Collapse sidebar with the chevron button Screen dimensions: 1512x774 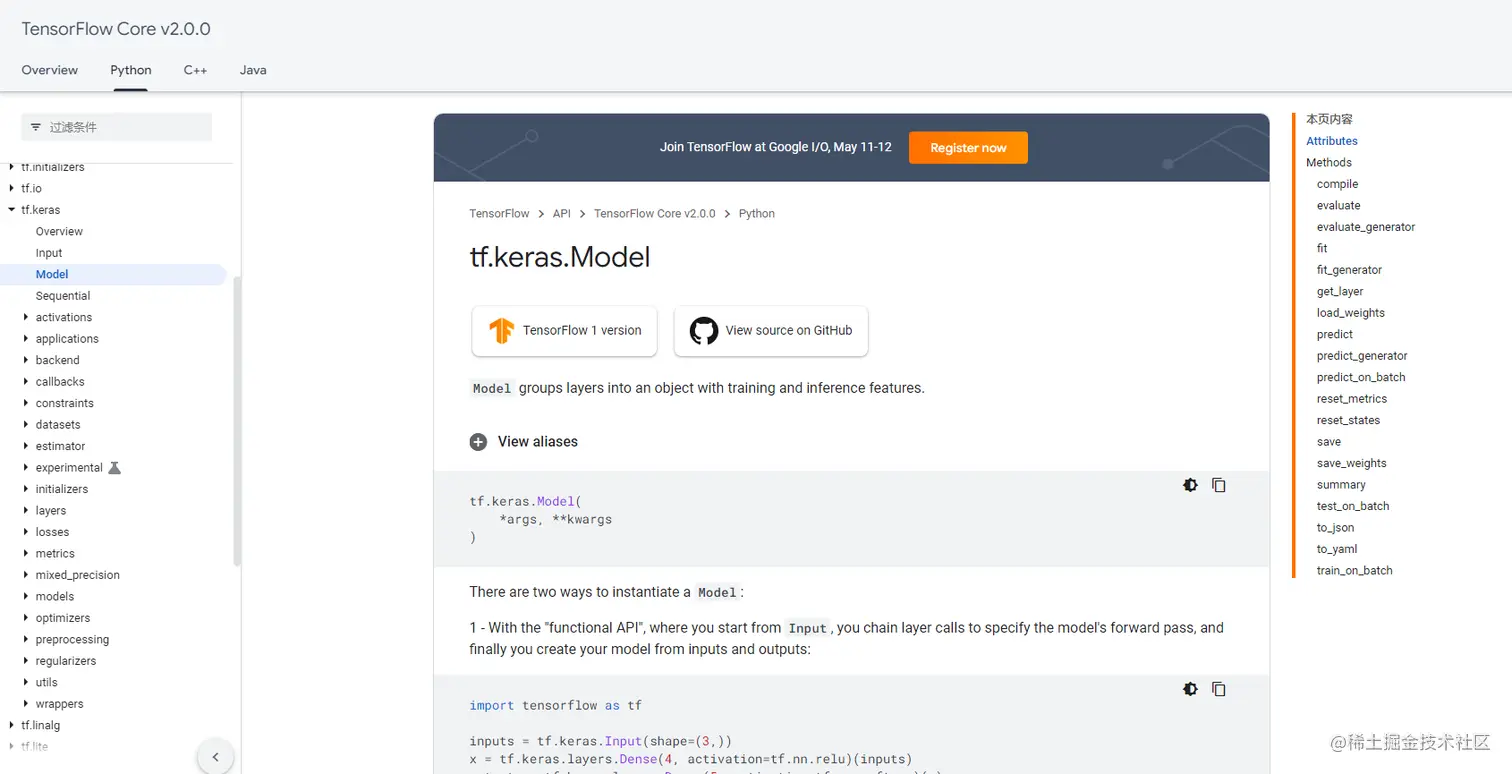[215, 757]
